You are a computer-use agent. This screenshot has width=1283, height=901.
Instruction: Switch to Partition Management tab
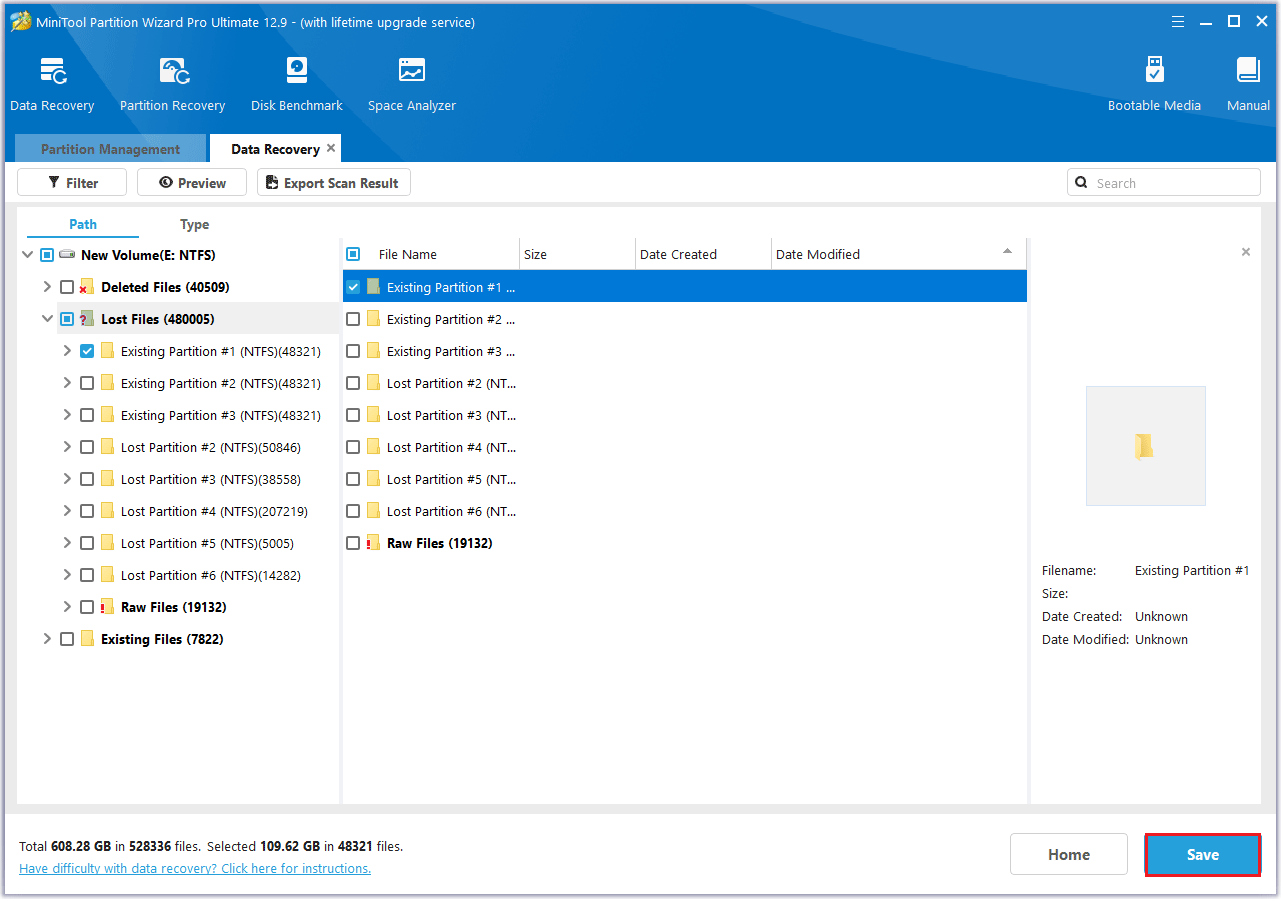110,149
